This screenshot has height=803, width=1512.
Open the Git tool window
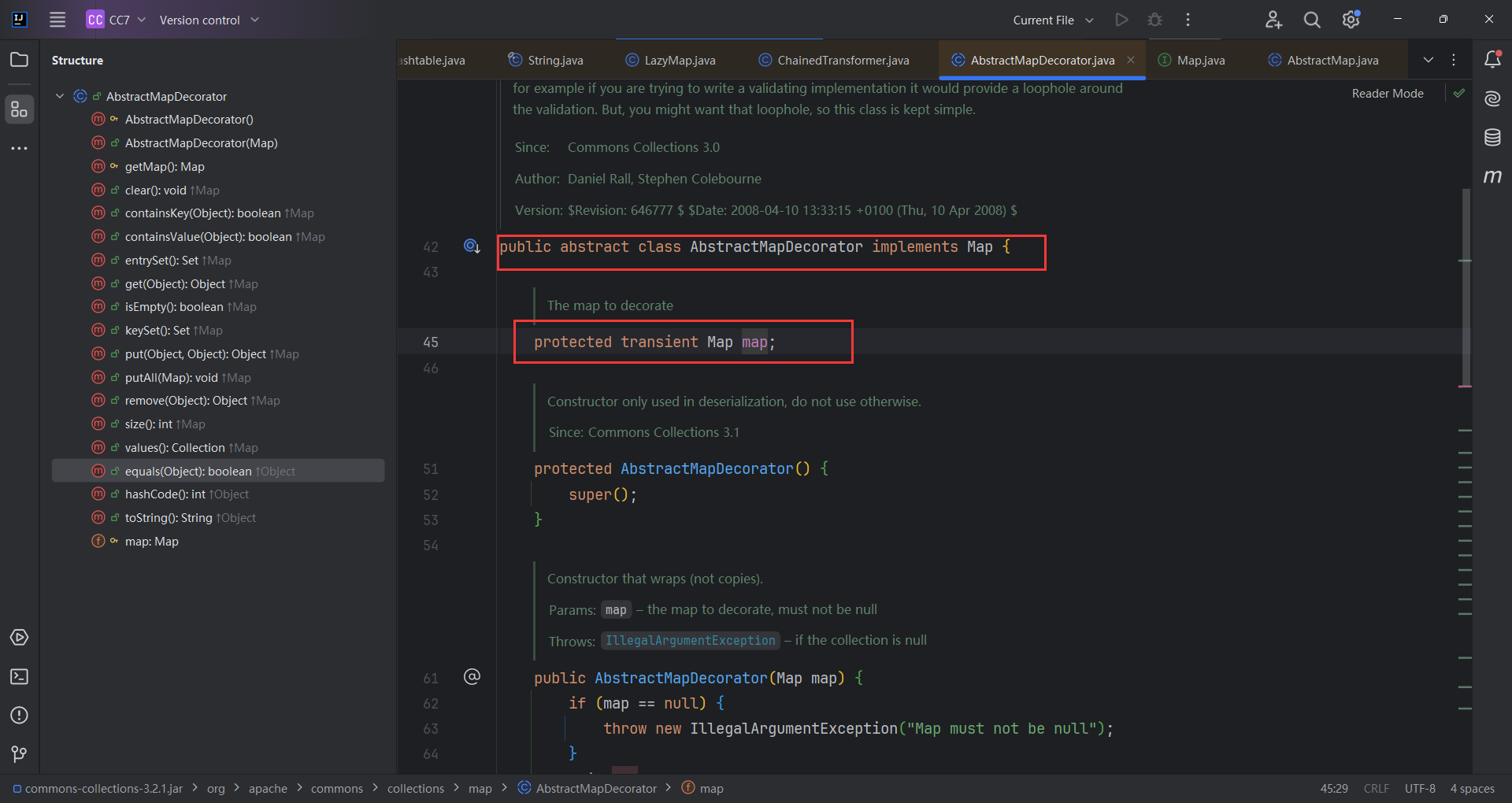20,754
